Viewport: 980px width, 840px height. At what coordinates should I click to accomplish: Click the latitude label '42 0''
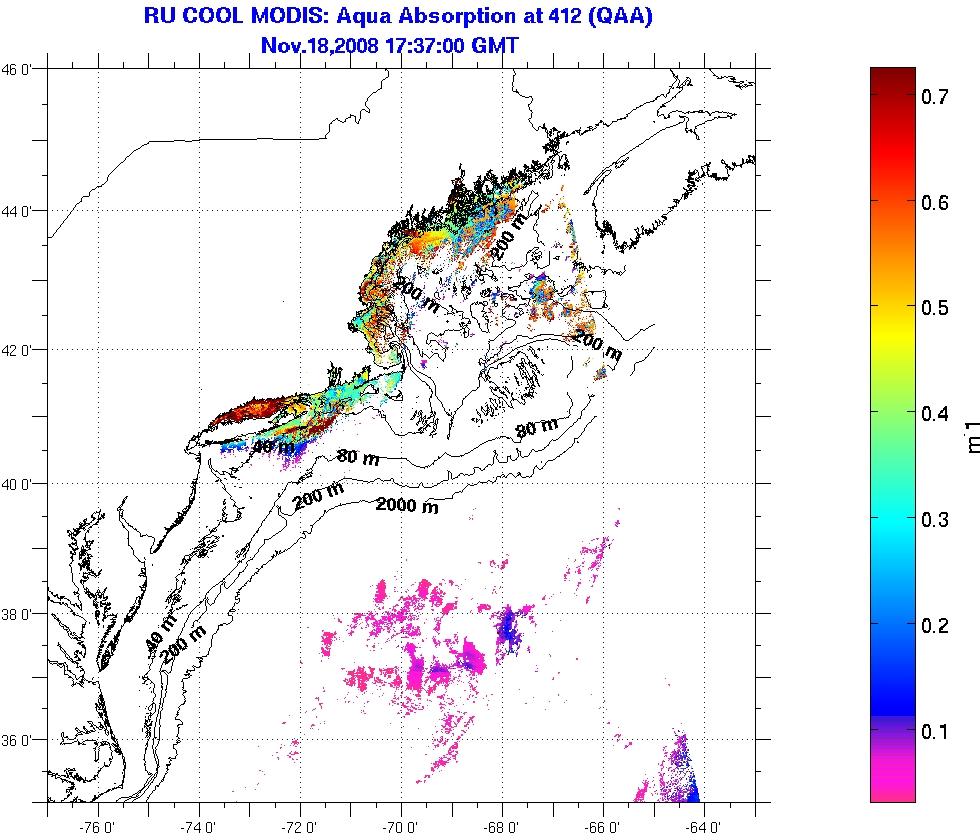(x=16, y=351)
